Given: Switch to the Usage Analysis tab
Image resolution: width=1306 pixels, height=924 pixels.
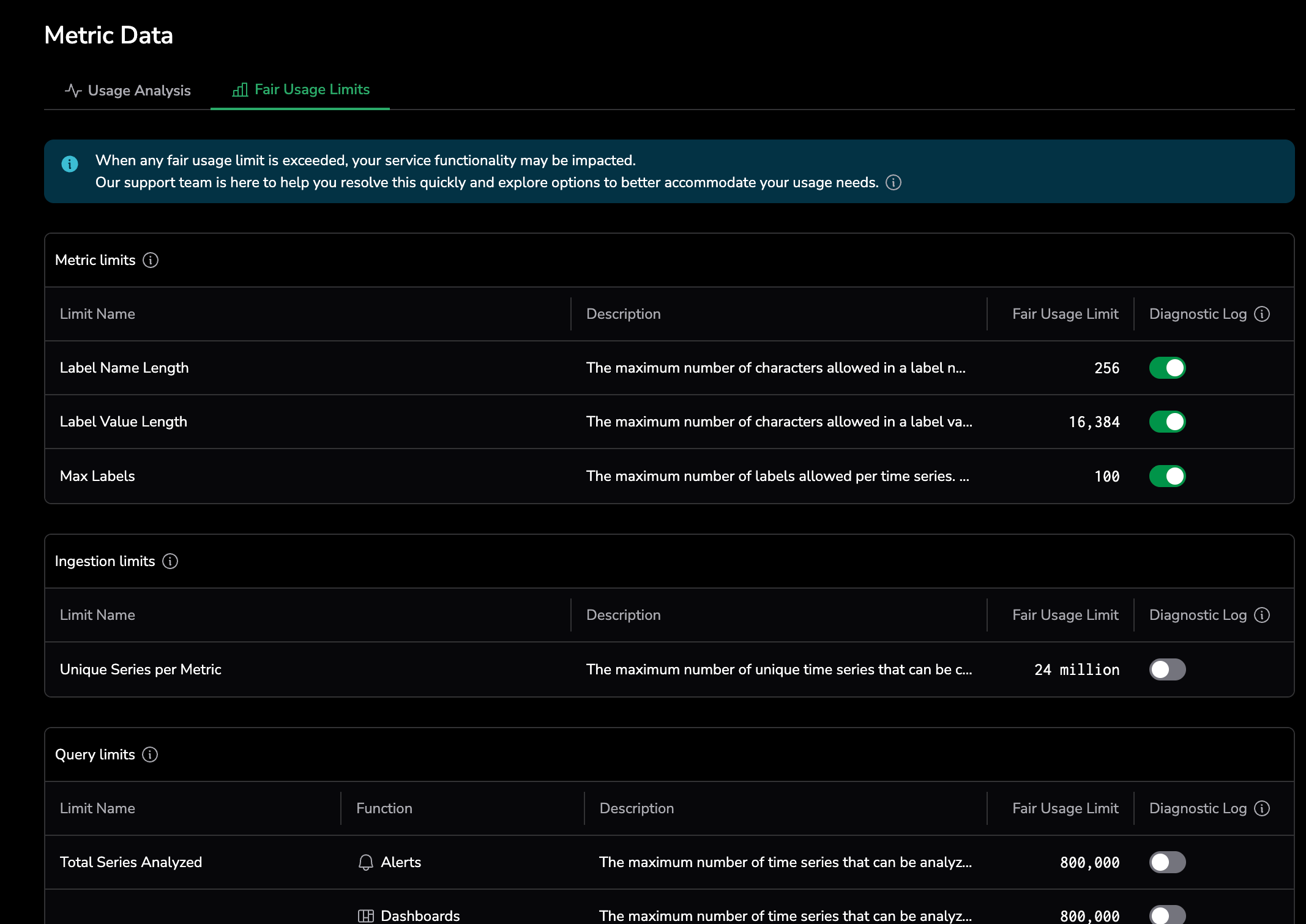Looking at the screenshot, I should click(x=128, y=91).
